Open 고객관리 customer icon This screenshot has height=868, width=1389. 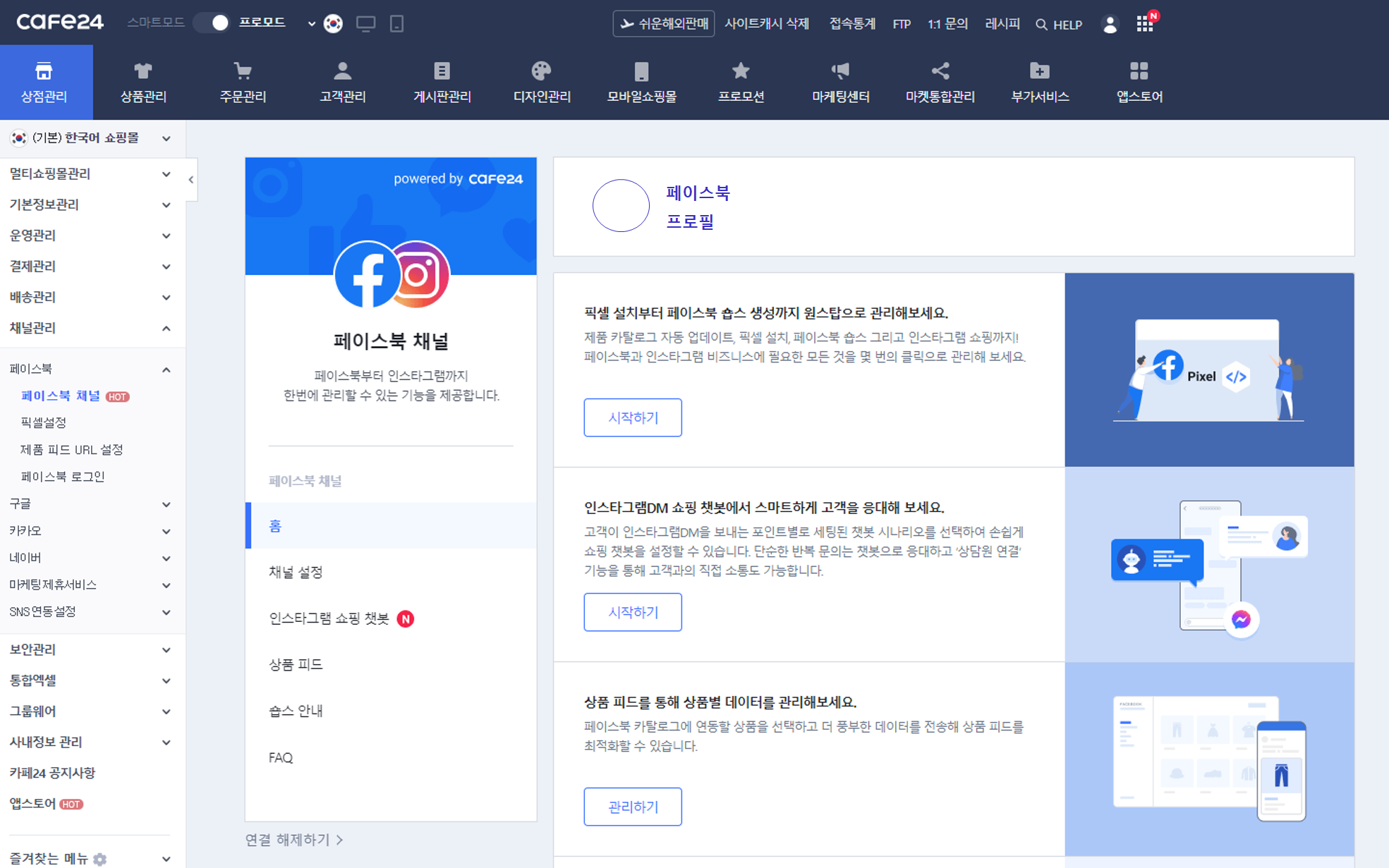click(x=342, y=71)
